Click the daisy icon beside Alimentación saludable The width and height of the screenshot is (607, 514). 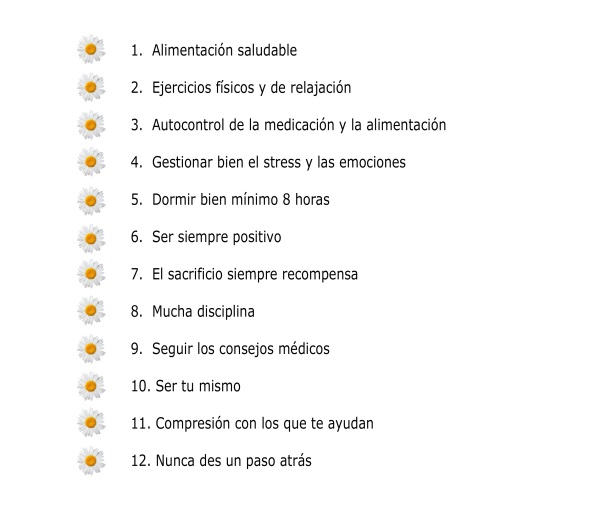91,50
